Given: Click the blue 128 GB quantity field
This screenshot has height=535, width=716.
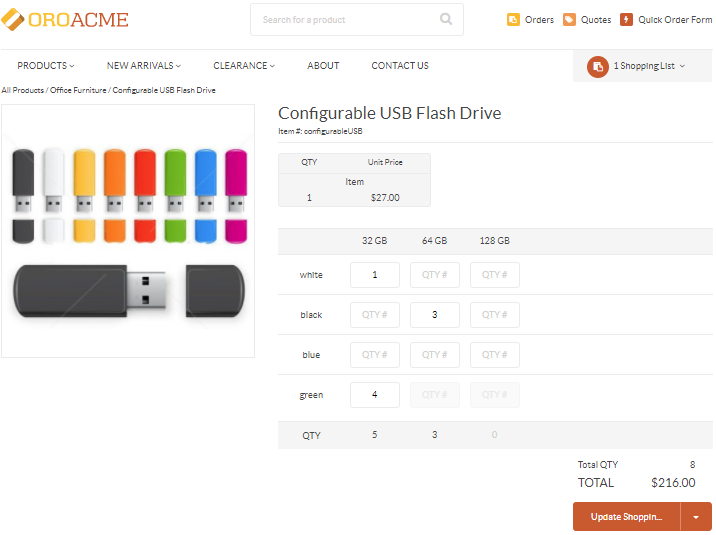Looking at the screenshot, I should tap(495, 355).
